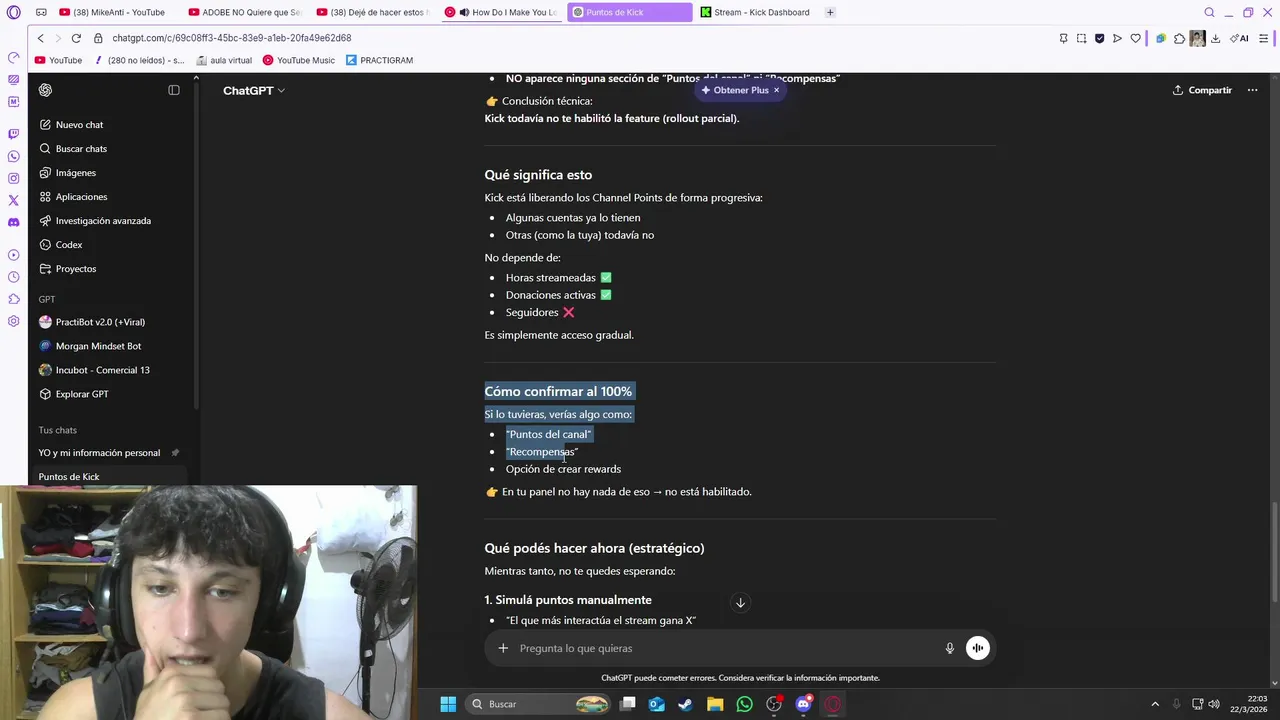Open chat YO y mi información personal
This screenshot has width=1280, height=720.
[99, 453]
